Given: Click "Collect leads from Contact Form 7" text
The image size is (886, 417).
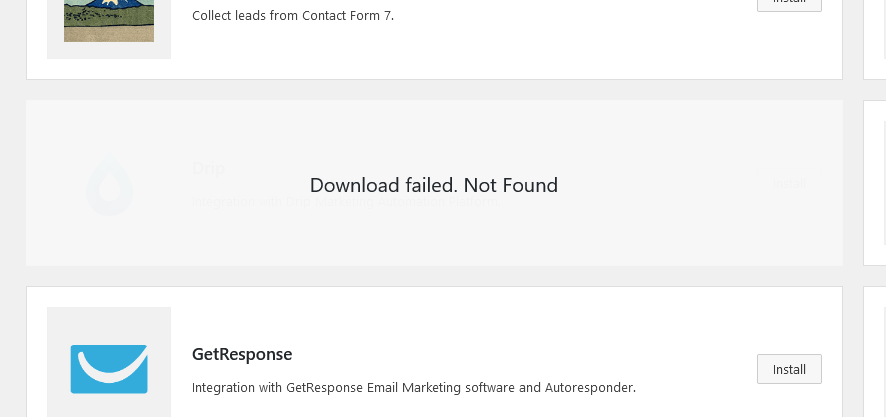Looking at the screenshot, I should (292, 15).
